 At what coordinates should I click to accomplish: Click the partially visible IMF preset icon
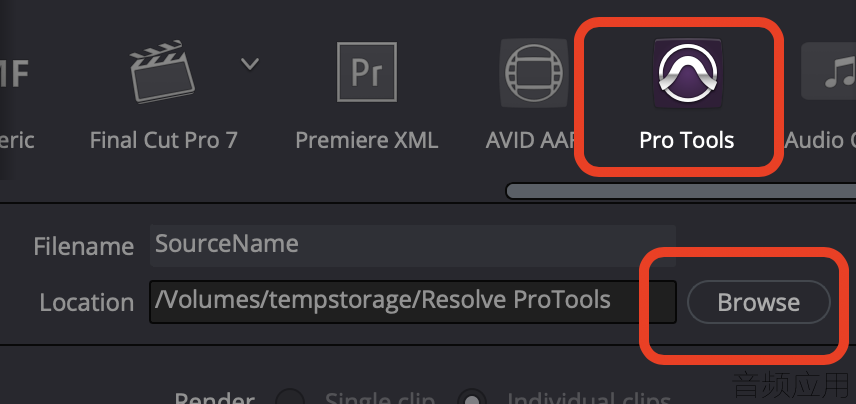point(14,74)
